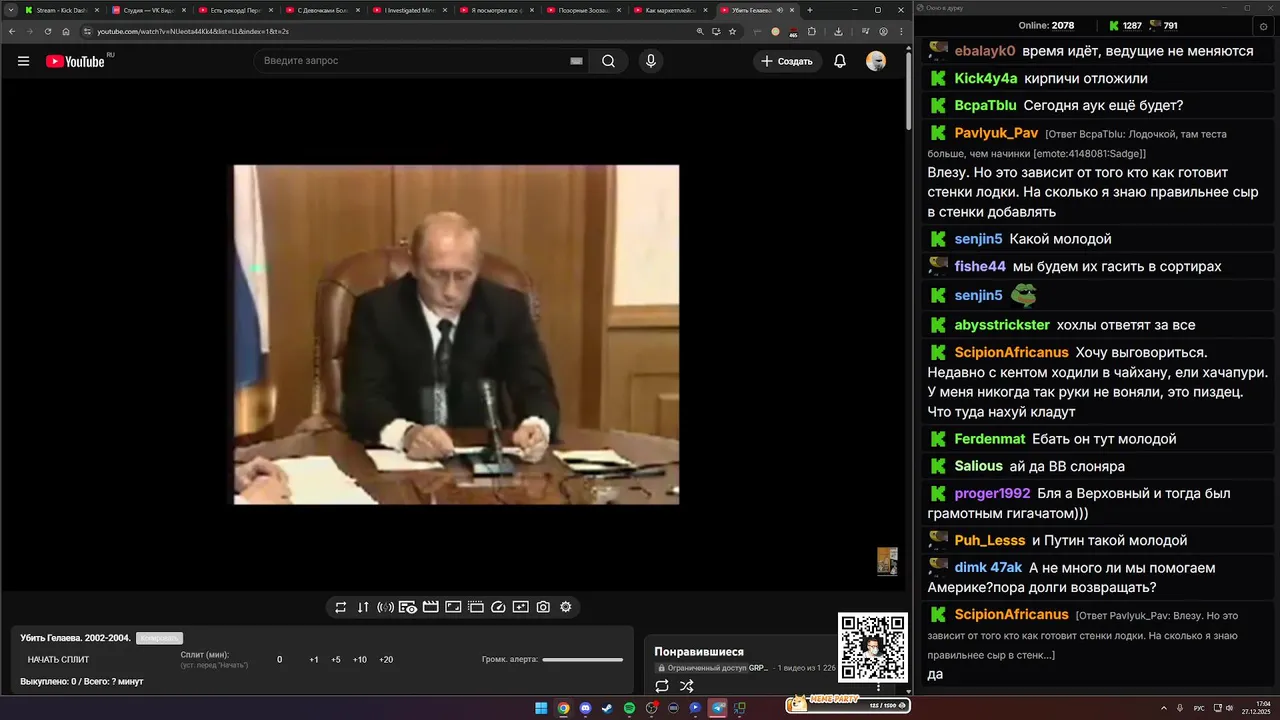1280x720 pixels.
Task: Add +5 minutes to split
Action: [x=336, y=660]
